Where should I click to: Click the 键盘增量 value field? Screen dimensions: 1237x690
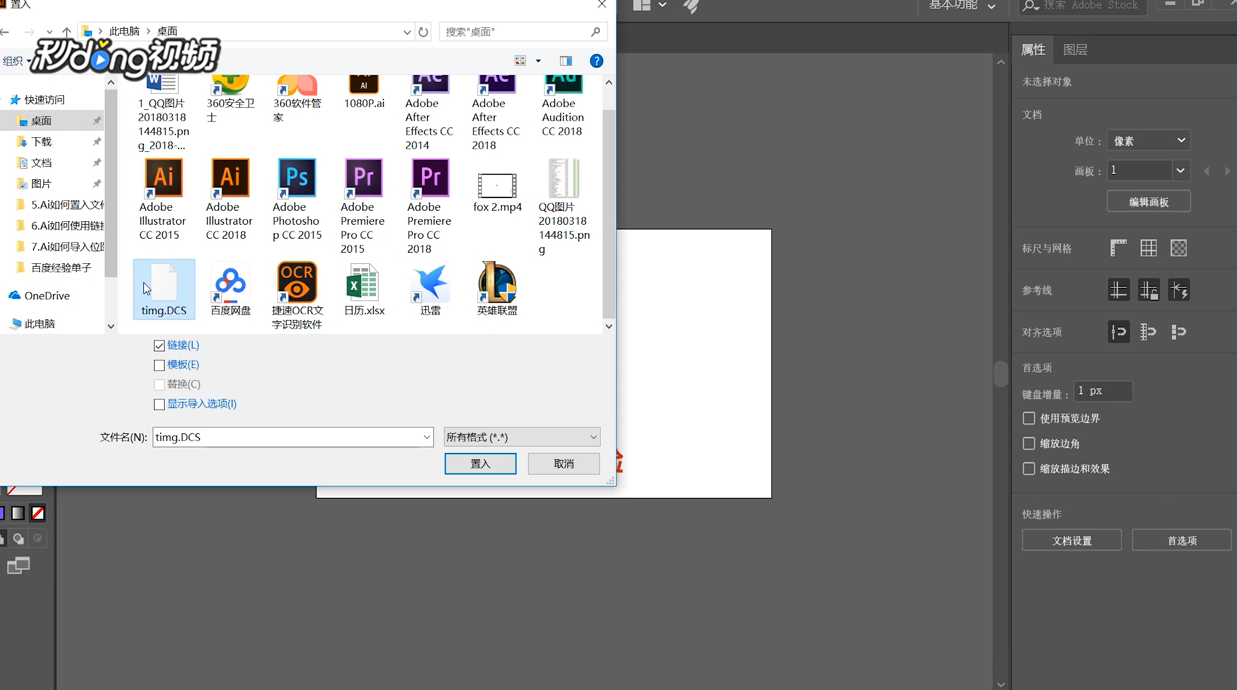[1103, 391]
